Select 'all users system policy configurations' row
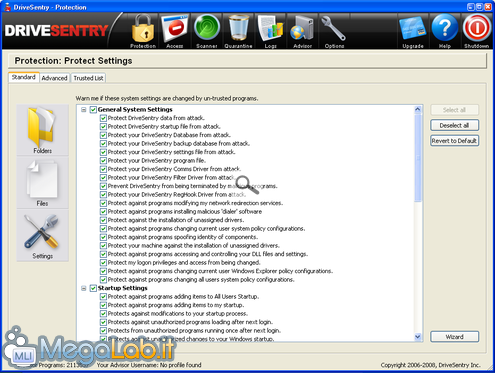Viewport: 495px width, 373px height. [201, 280]
